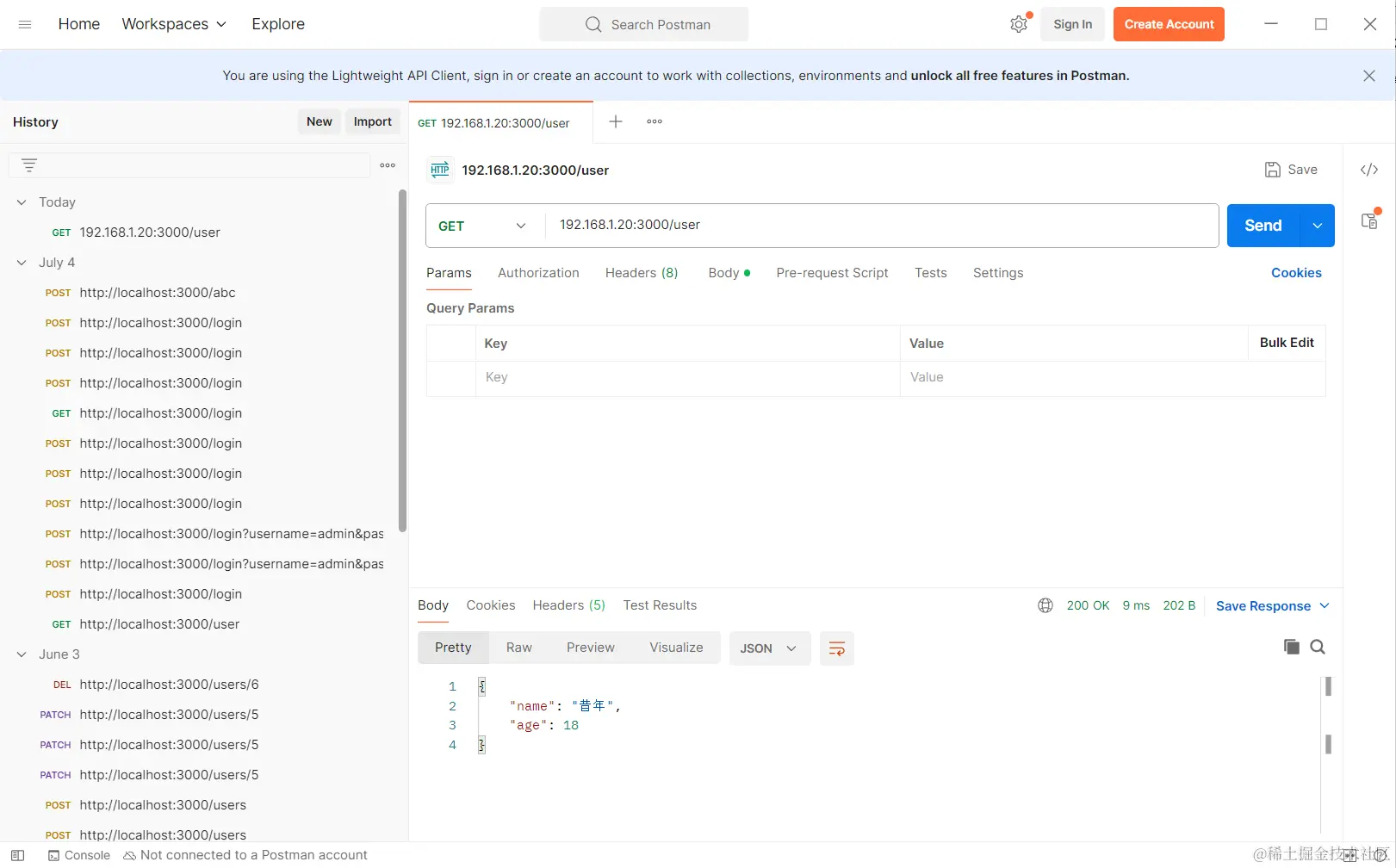The height and width of the screenshot is (868, 1396).
Task: Click Not connected to a Postman account
Action: click(245, 855)
